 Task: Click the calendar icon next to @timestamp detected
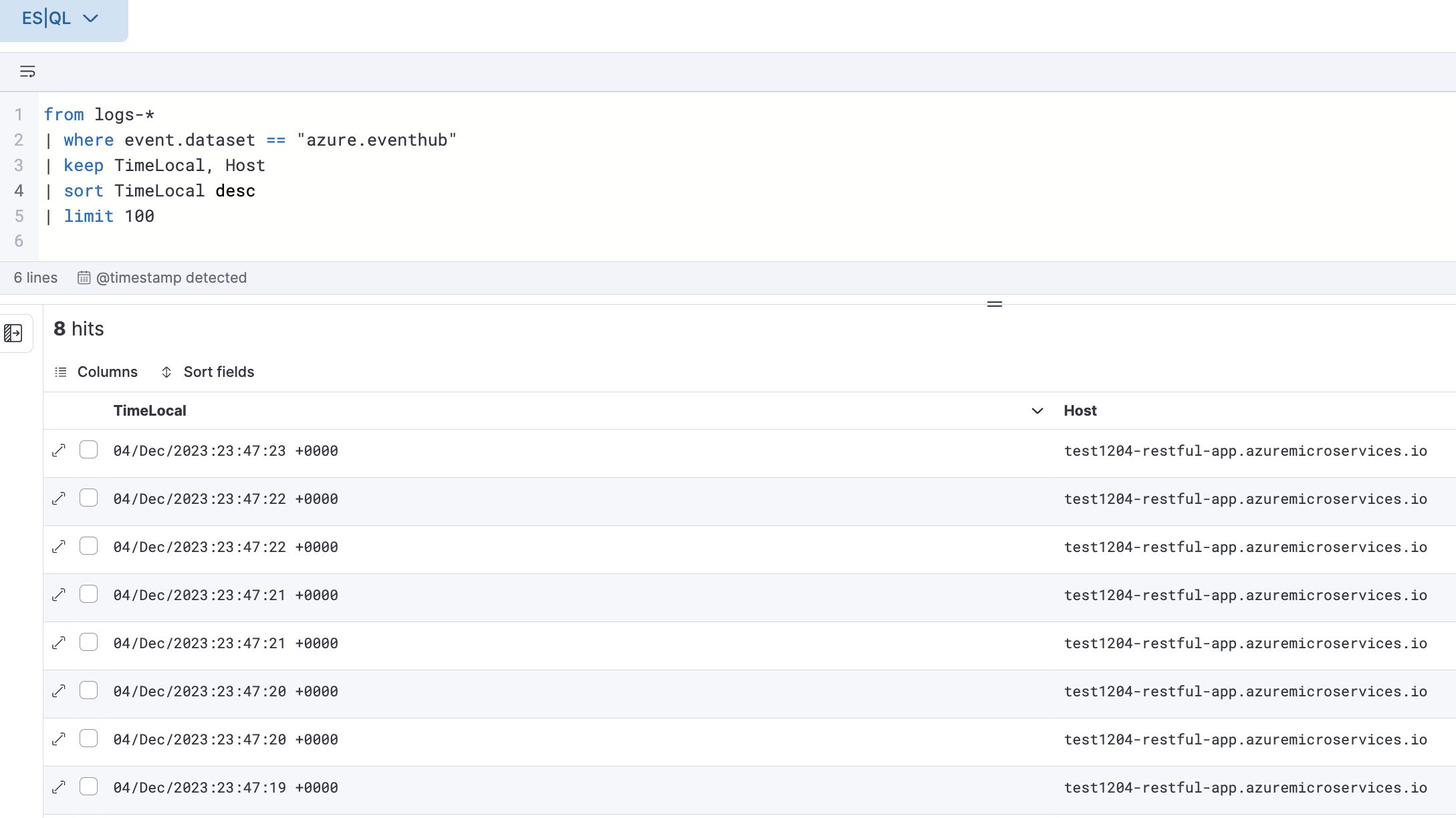(x=84, y=277)
